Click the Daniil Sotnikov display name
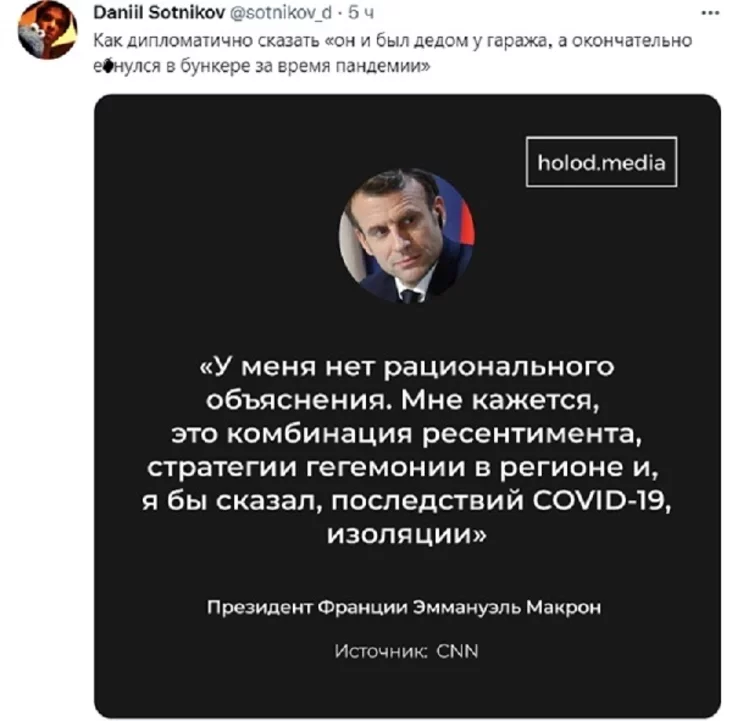The image size is (732, 721). [x=153, y=16]
